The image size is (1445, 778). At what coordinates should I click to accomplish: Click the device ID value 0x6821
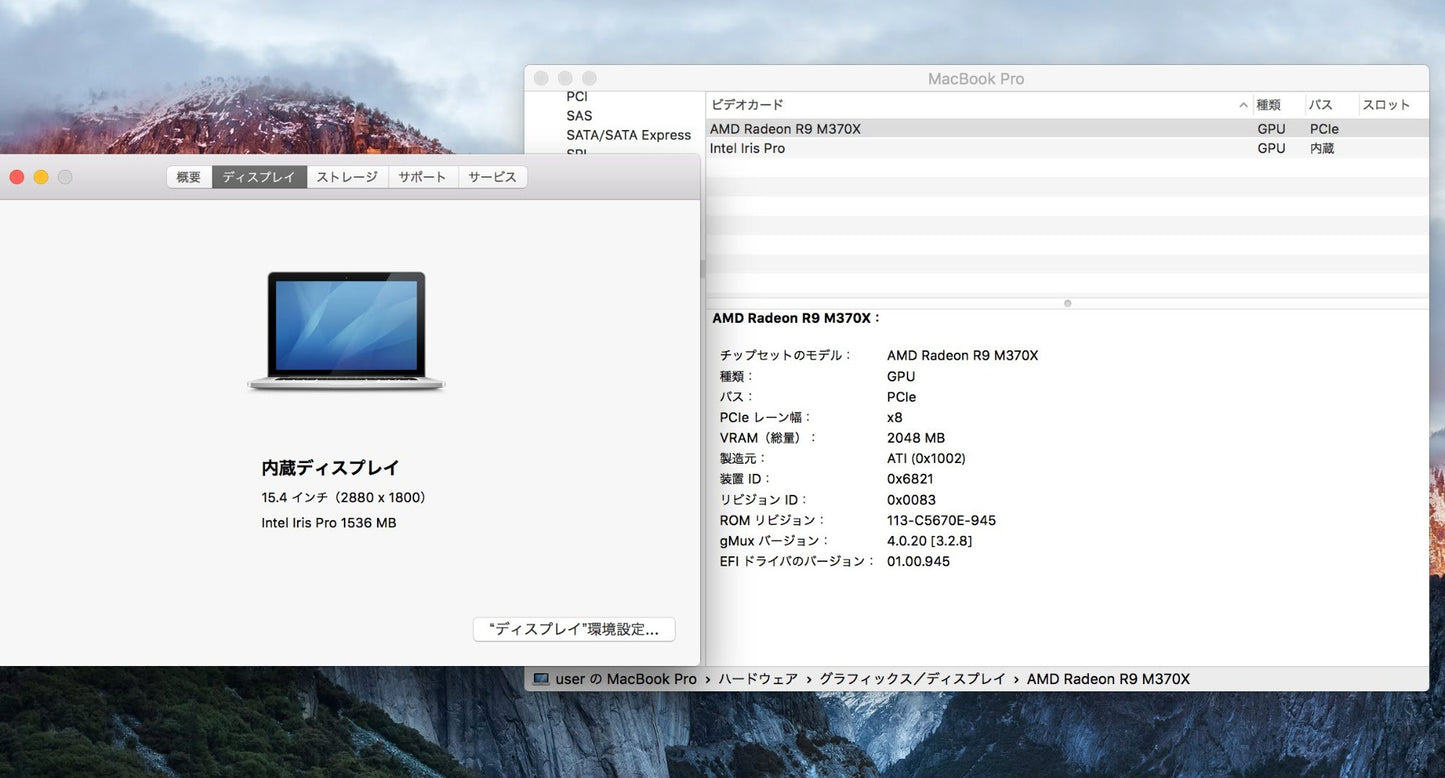910,479
